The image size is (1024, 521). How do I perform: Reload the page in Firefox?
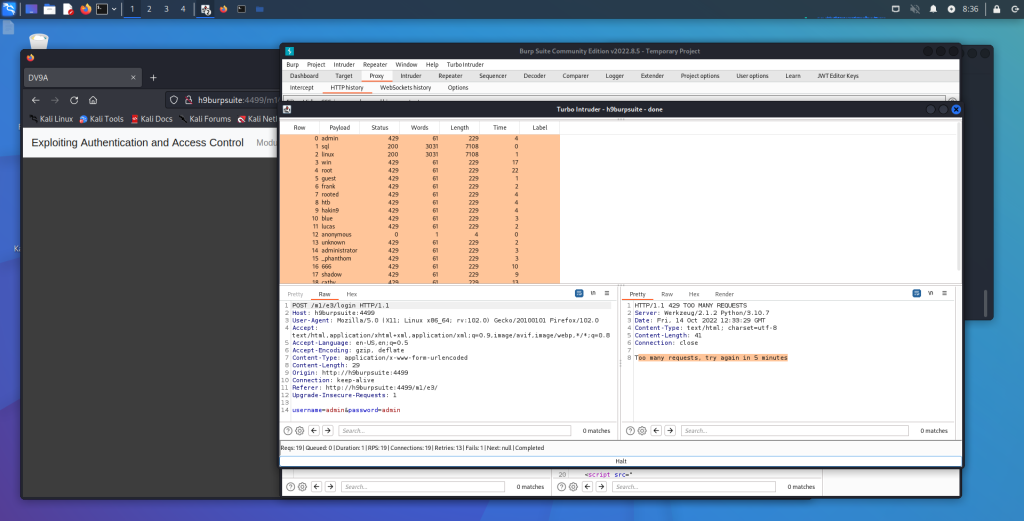tap(74, 100)
